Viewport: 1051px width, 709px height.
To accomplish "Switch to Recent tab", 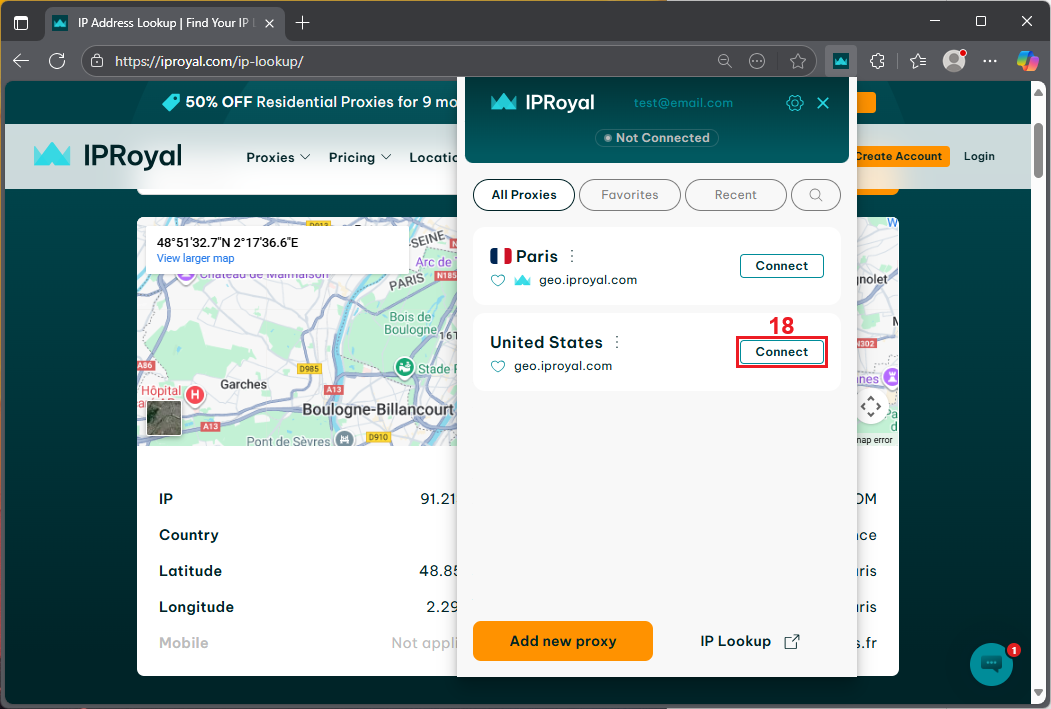I will pos(735,195).
